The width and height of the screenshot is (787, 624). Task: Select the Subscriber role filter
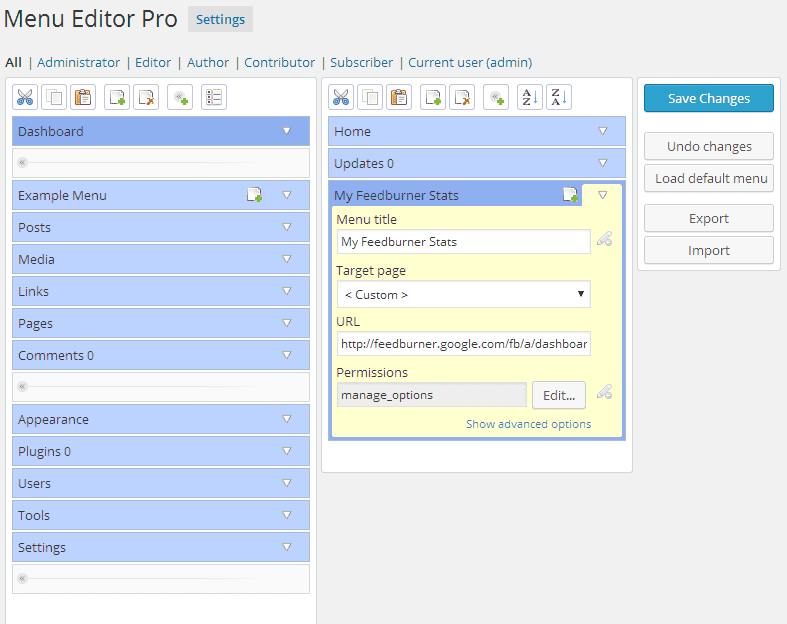361,62
